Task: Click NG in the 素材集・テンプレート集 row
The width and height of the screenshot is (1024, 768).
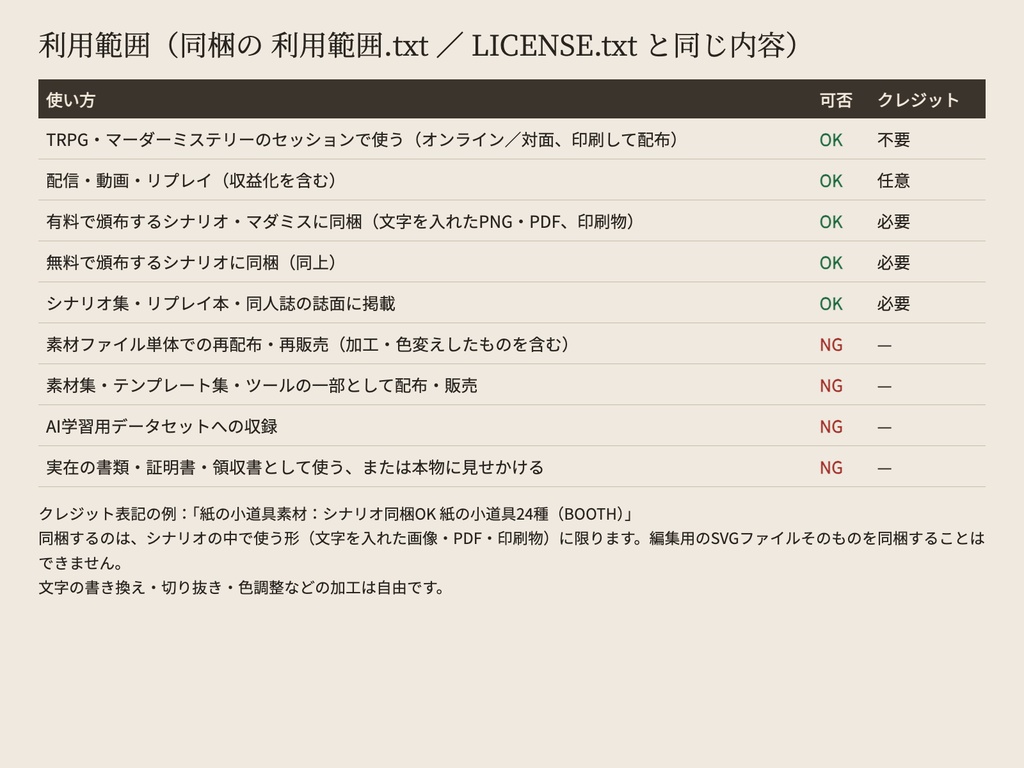Action: (831, 386)
